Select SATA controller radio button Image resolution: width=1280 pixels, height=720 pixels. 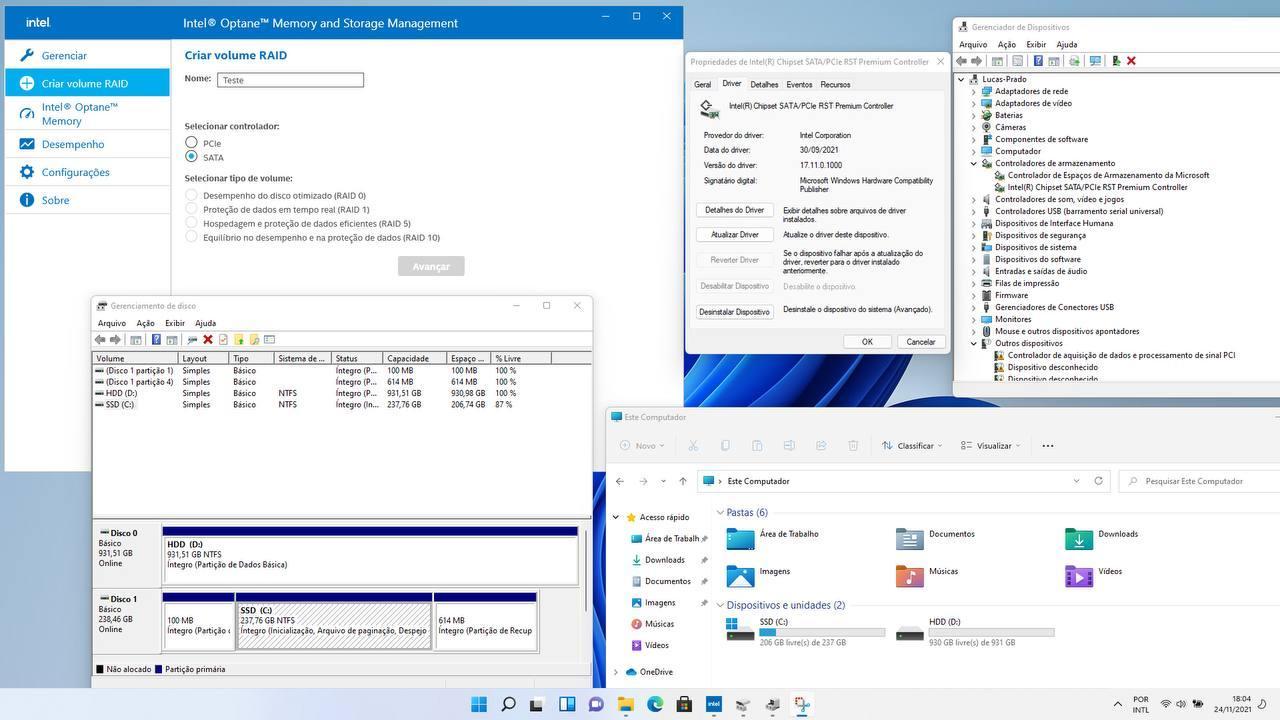point(191,157)
